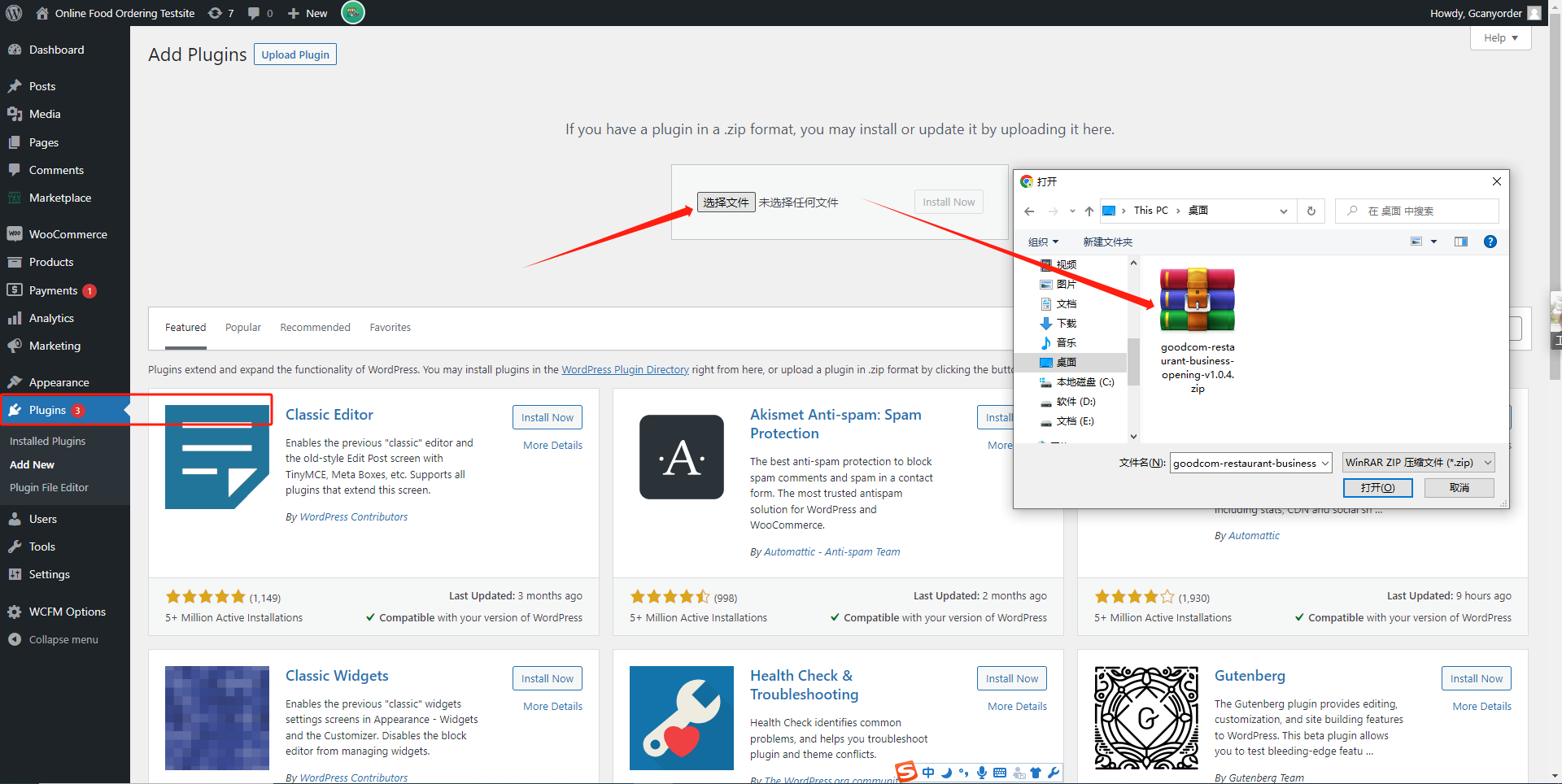The height and width of the screenshot is (784, 1562).
Task: Install Gutenberg plugin now
Action: [x=1477, y=678]
